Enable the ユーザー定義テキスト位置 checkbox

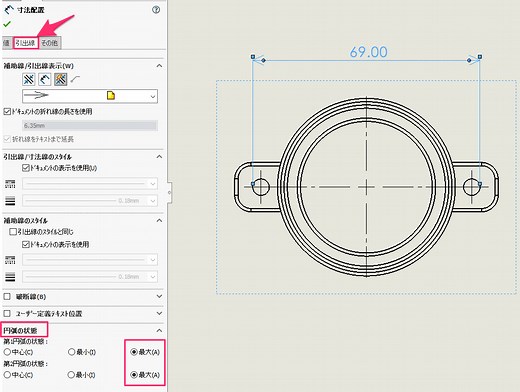[7, 313]
